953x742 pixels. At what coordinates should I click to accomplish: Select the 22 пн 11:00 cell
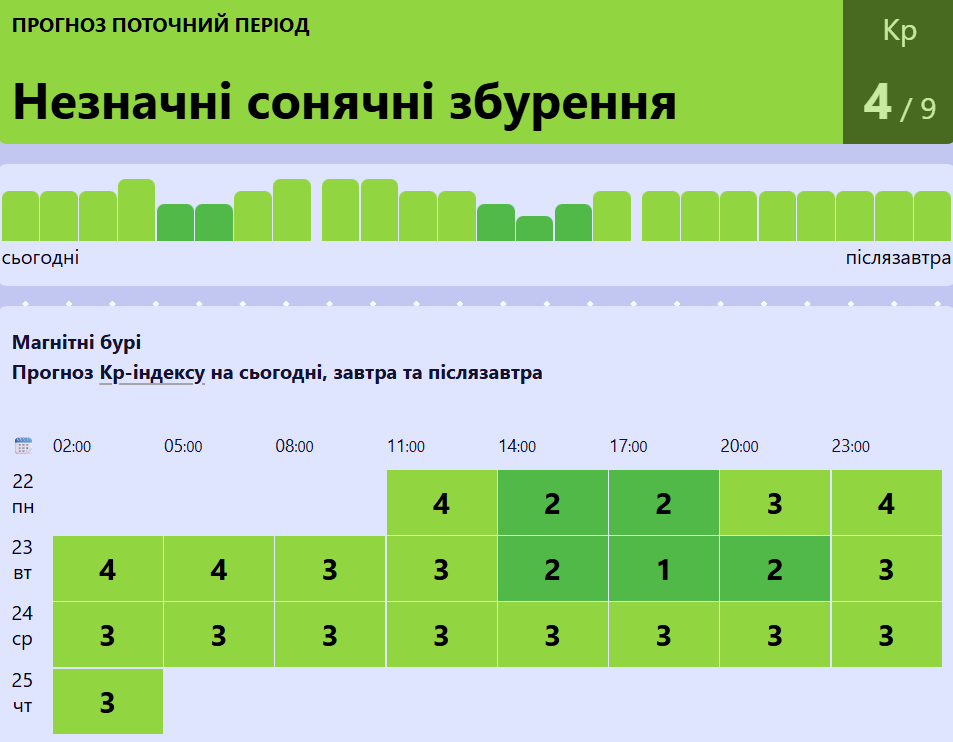pyautogui.click(x=441, y=503)
